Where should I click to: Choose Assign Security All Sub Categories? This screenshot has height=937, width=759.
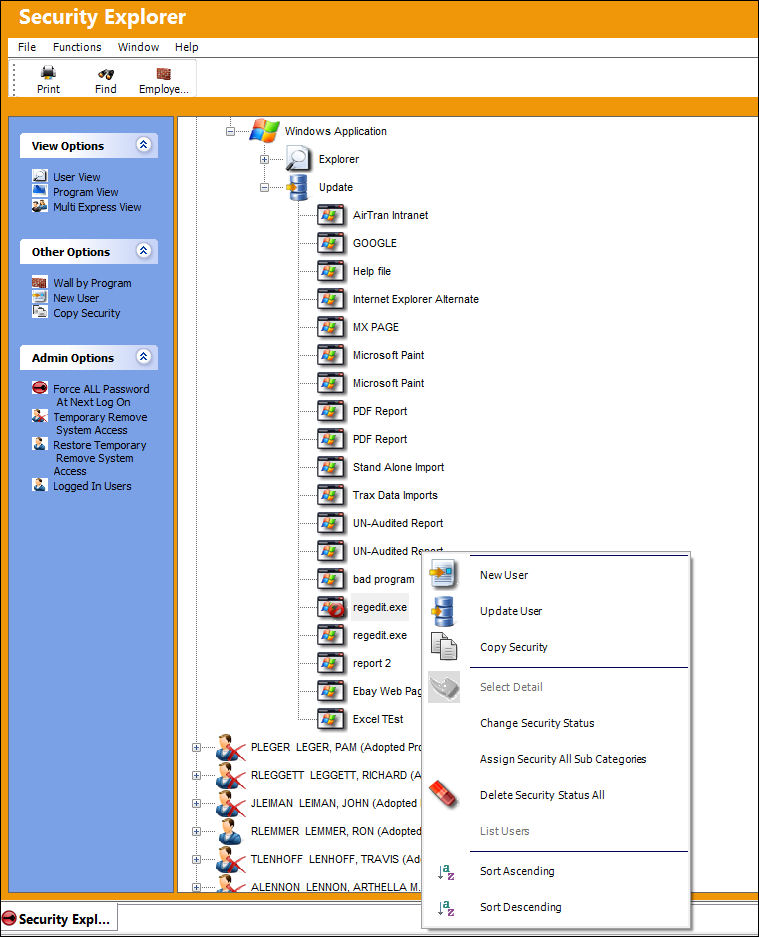click(562, 759)
